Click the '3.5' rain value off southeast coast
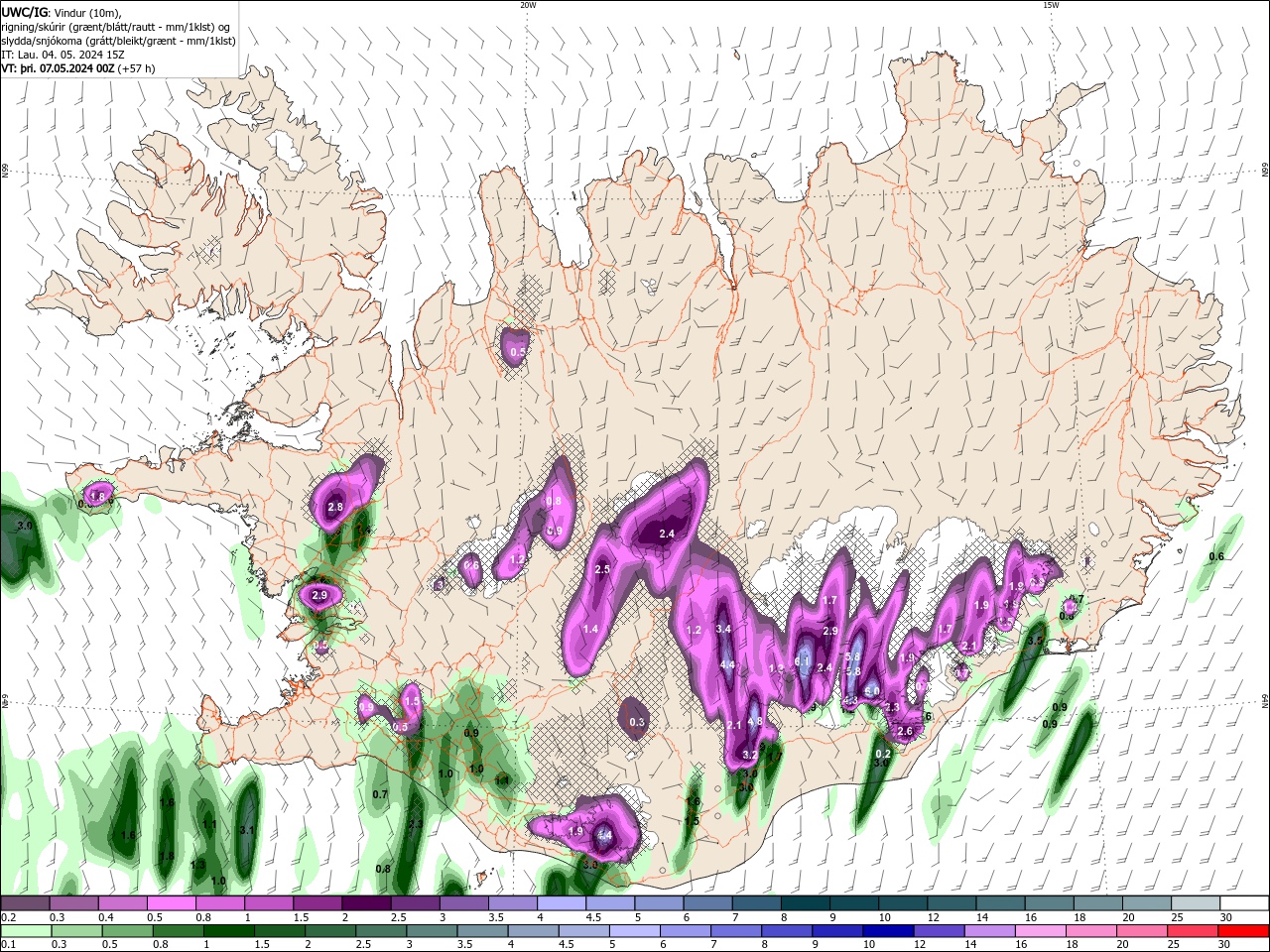The height and width of the screenshot is (952, 1270). (1036, 642)
